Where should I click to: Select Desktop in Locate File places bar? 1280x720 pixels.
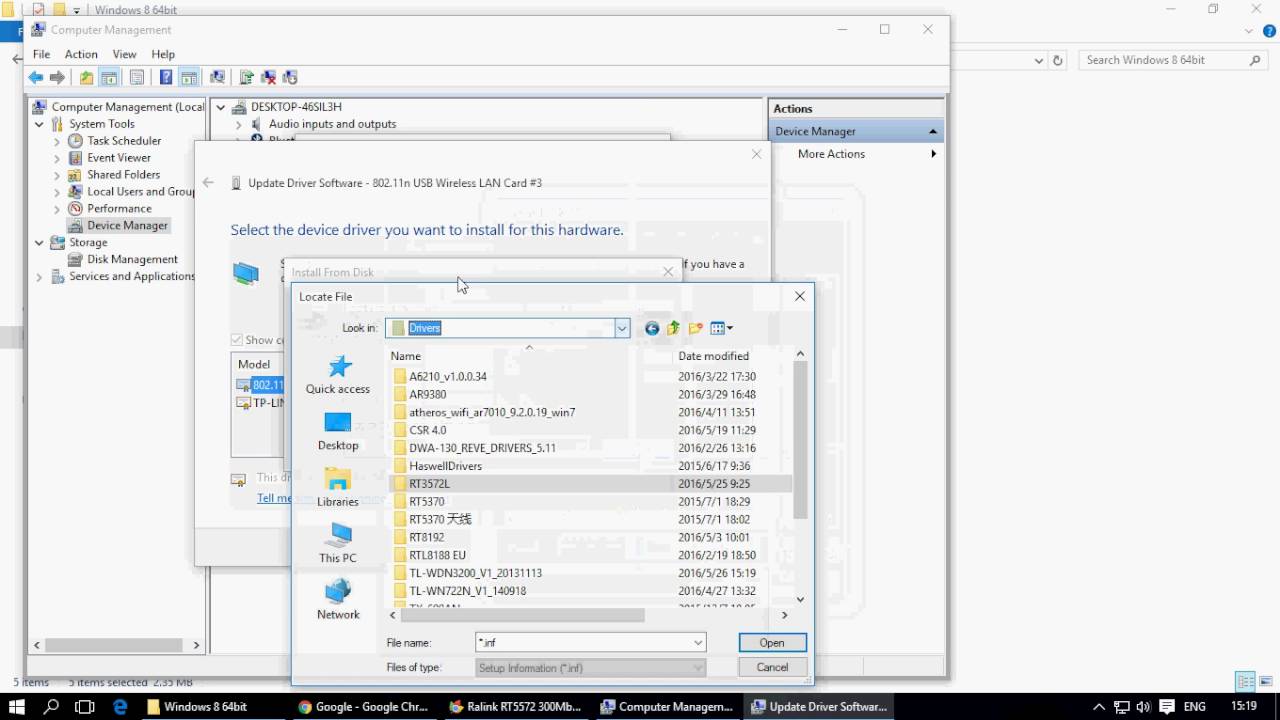click(x=338, y=431)
